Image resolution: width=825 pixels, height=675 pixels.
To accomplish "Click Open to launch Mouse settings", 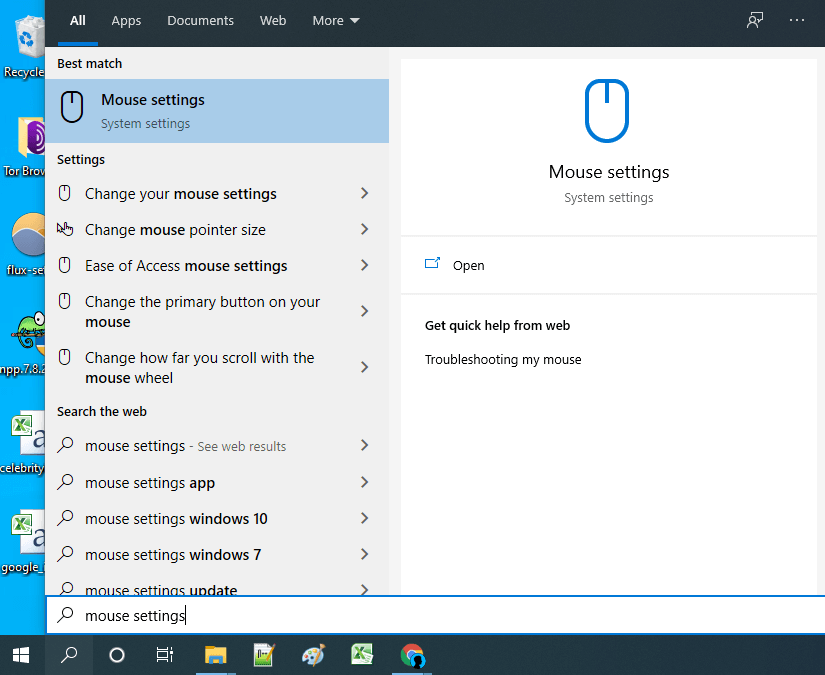I will tap(468, 265).
